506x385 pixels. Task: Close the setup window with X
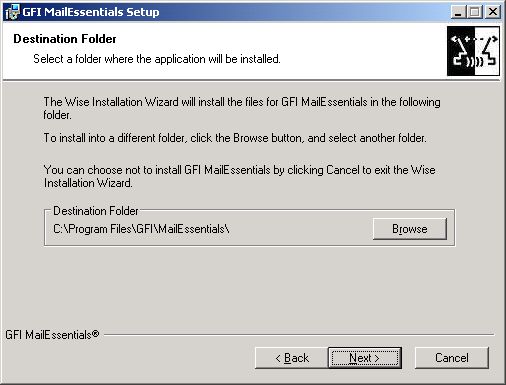click(x=493, y=12)
